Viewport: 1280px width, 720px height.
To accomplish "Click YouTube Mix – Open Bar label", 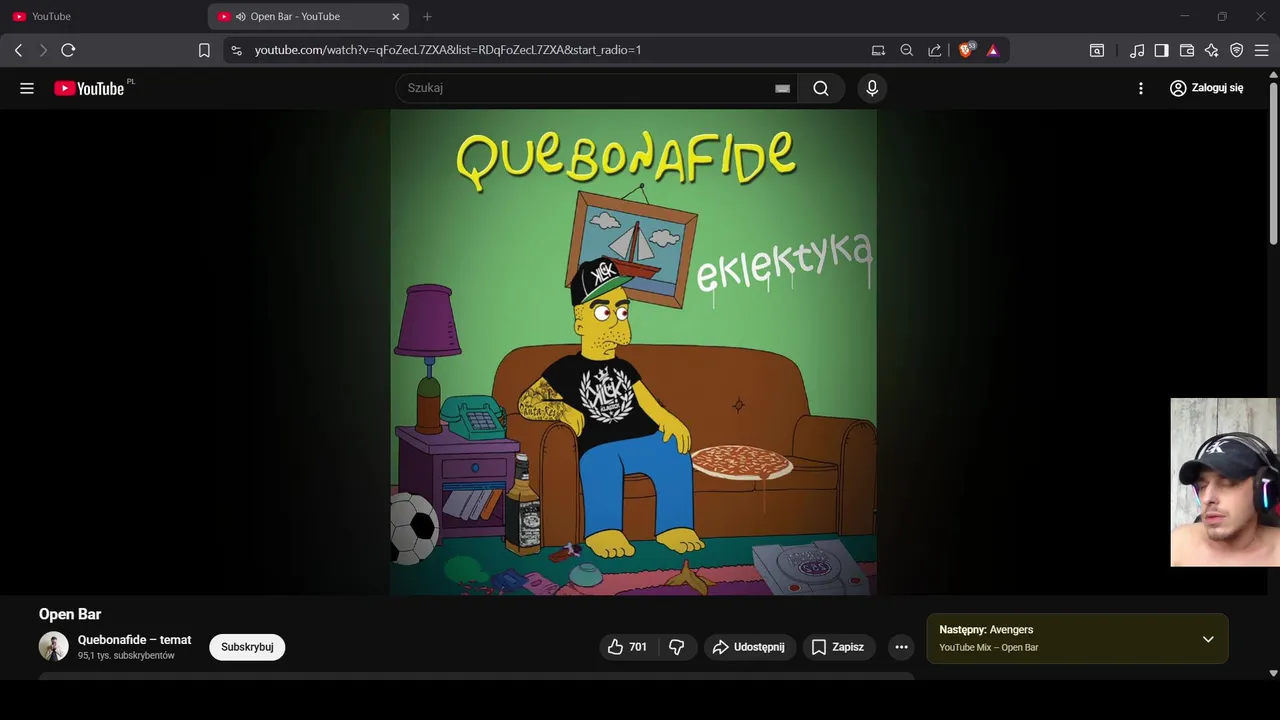I will pyautogui.click(x=989, y=648).
